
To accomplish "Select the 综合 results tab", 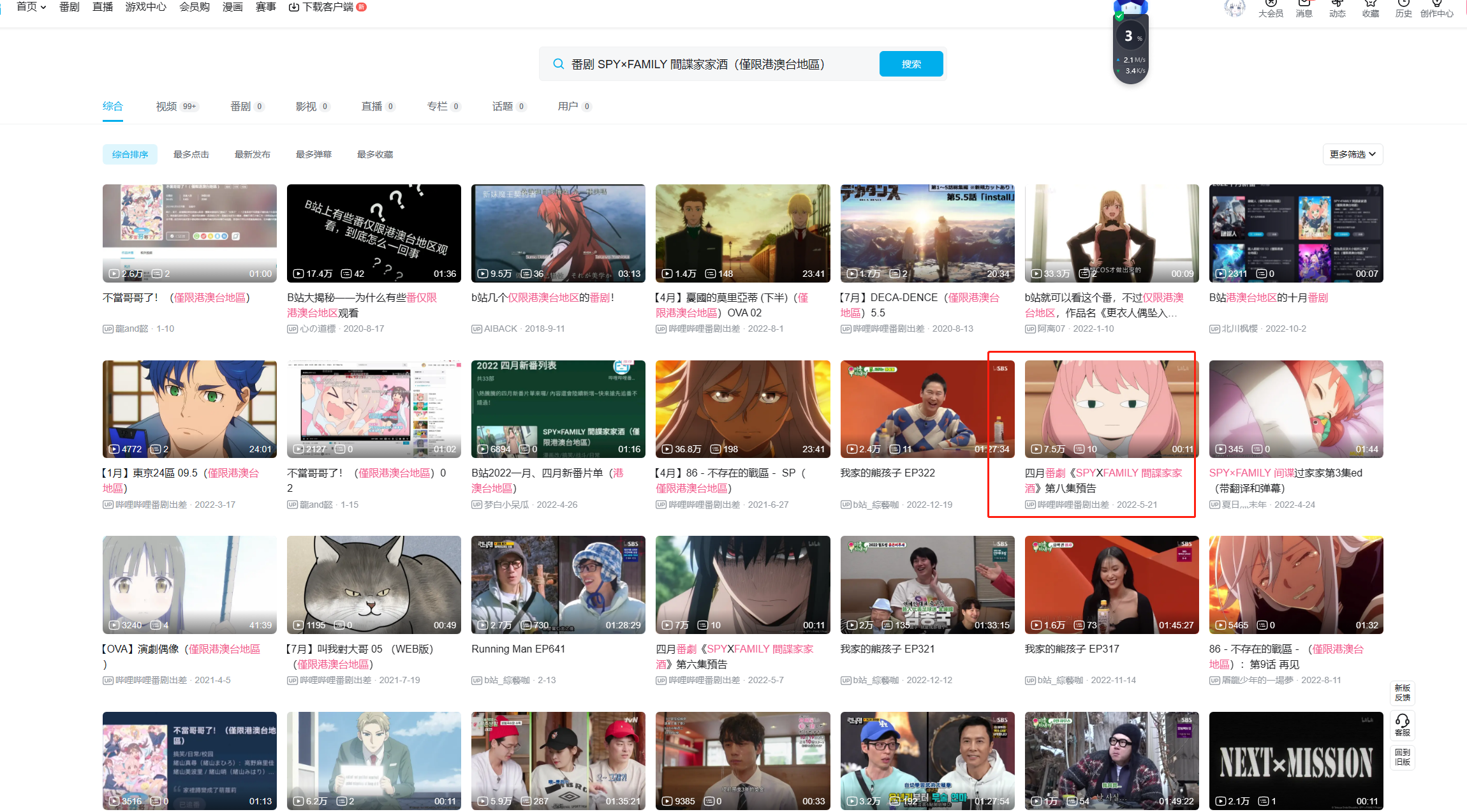I will click(113, 107).
